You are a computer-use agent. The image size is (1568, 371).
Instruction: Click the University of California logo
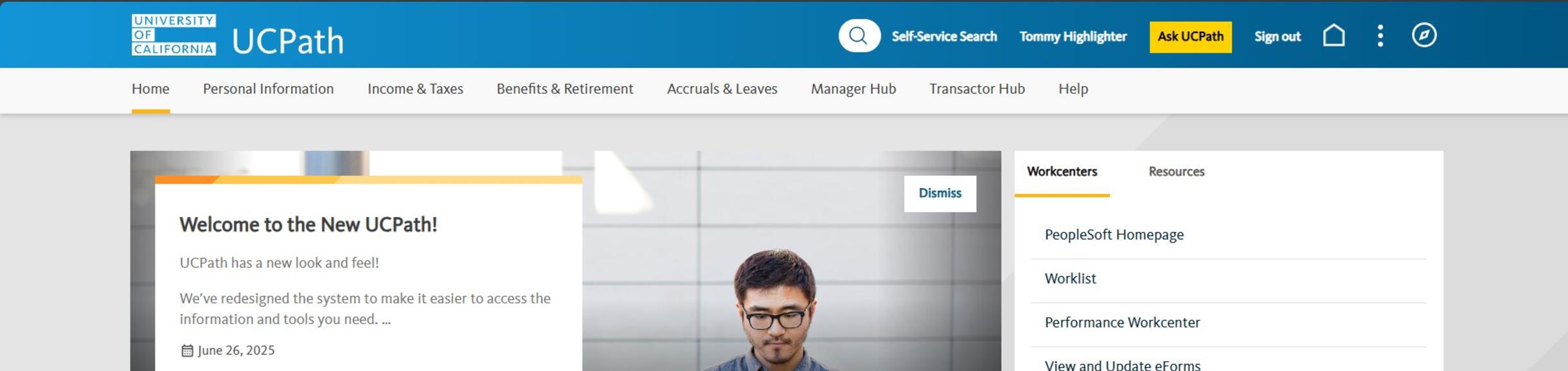point(174,35)
